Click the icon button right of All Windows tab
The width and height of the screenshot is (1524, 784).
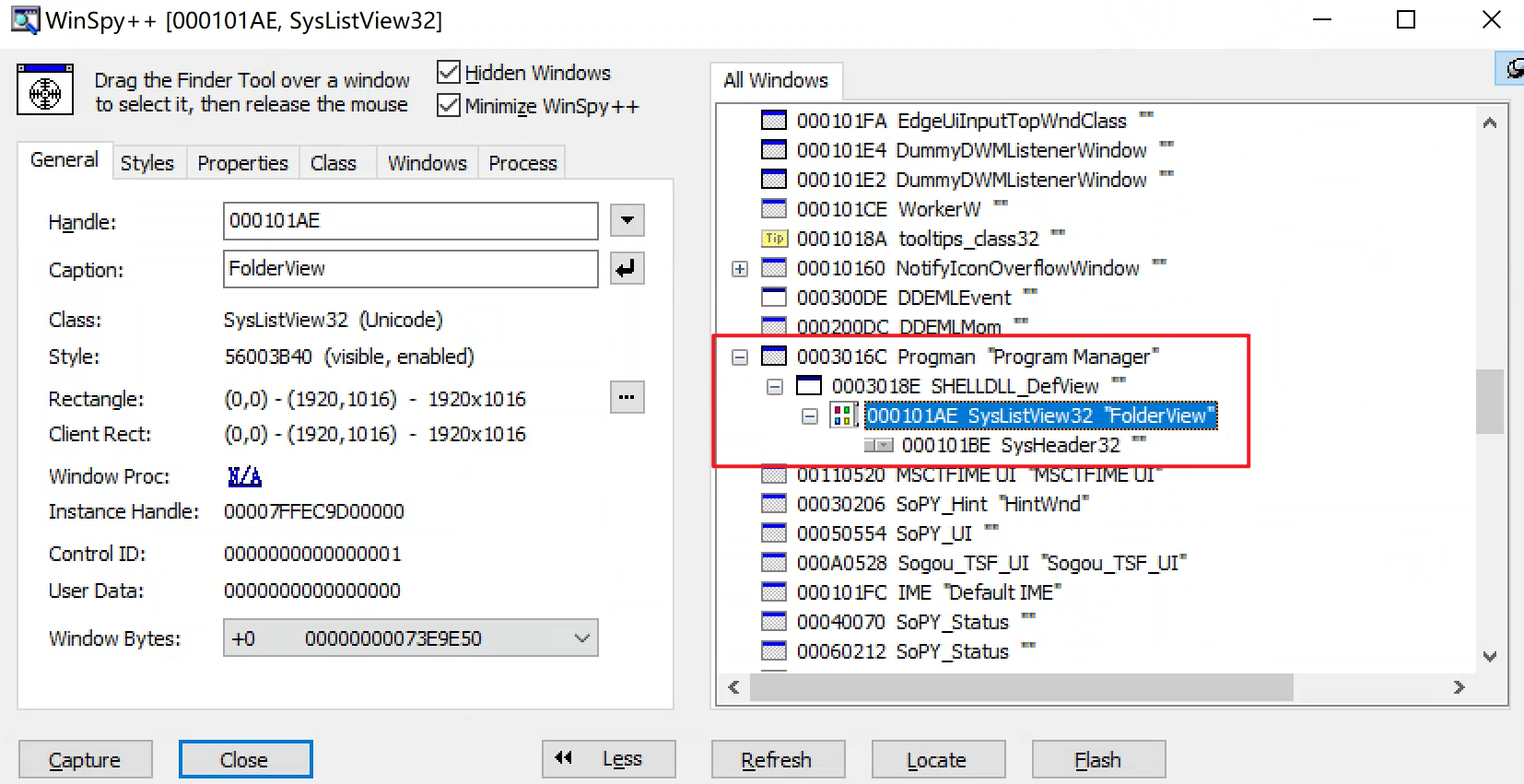pyautogui.click(x=1511, y=68)
